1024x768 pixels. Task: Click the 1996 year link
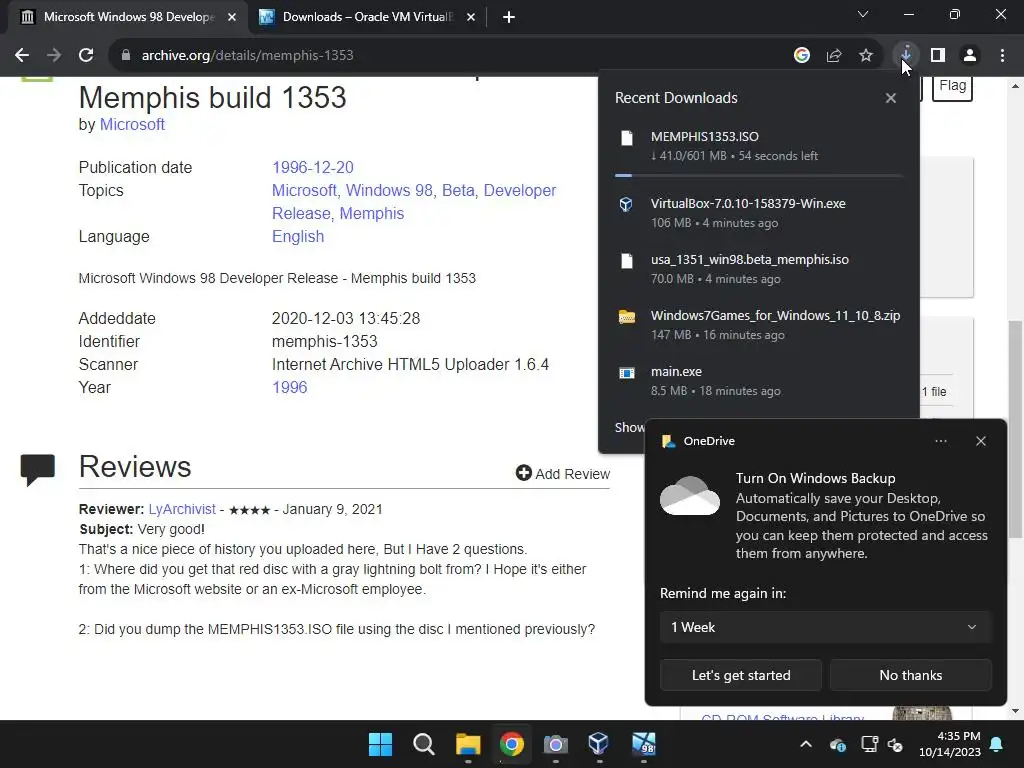click(x=289, y=387)
